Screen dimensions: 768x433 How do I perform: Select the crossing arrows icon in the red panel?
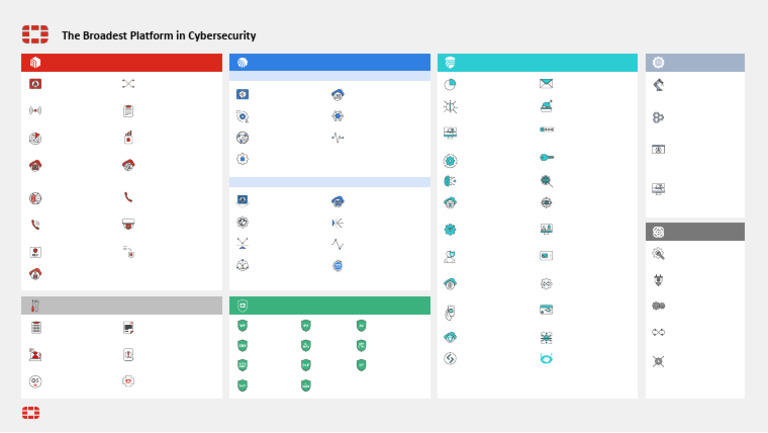(129, 84)
